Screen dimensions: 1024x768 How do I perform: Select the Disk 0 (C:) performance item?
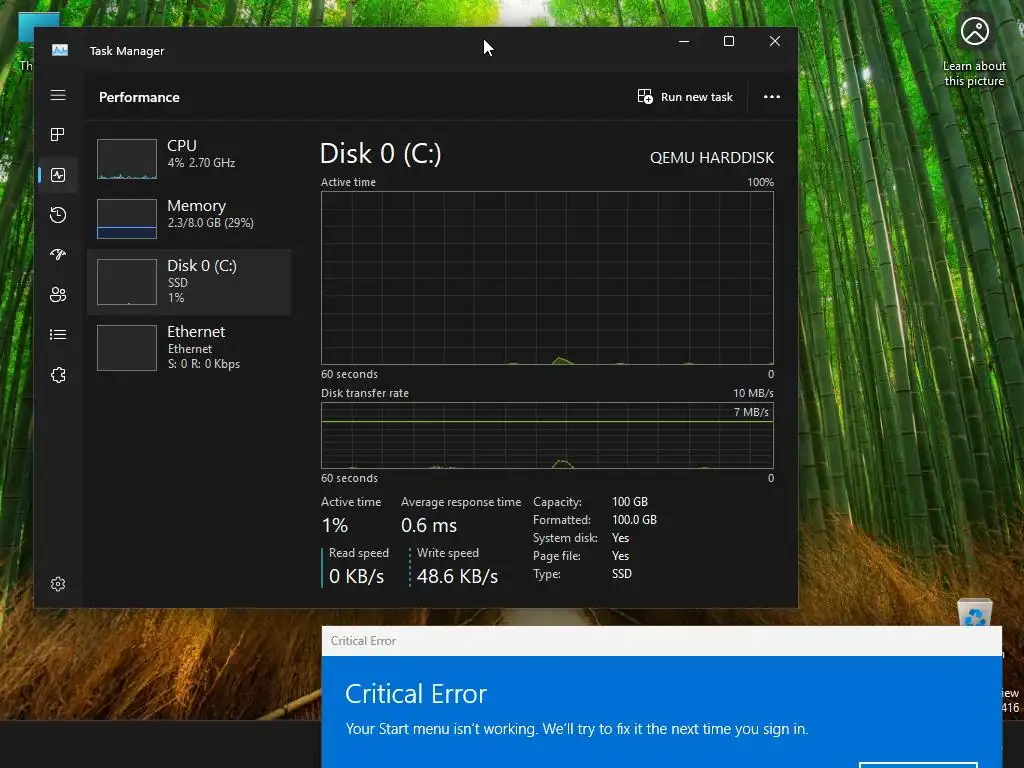(x=189, y=281)
